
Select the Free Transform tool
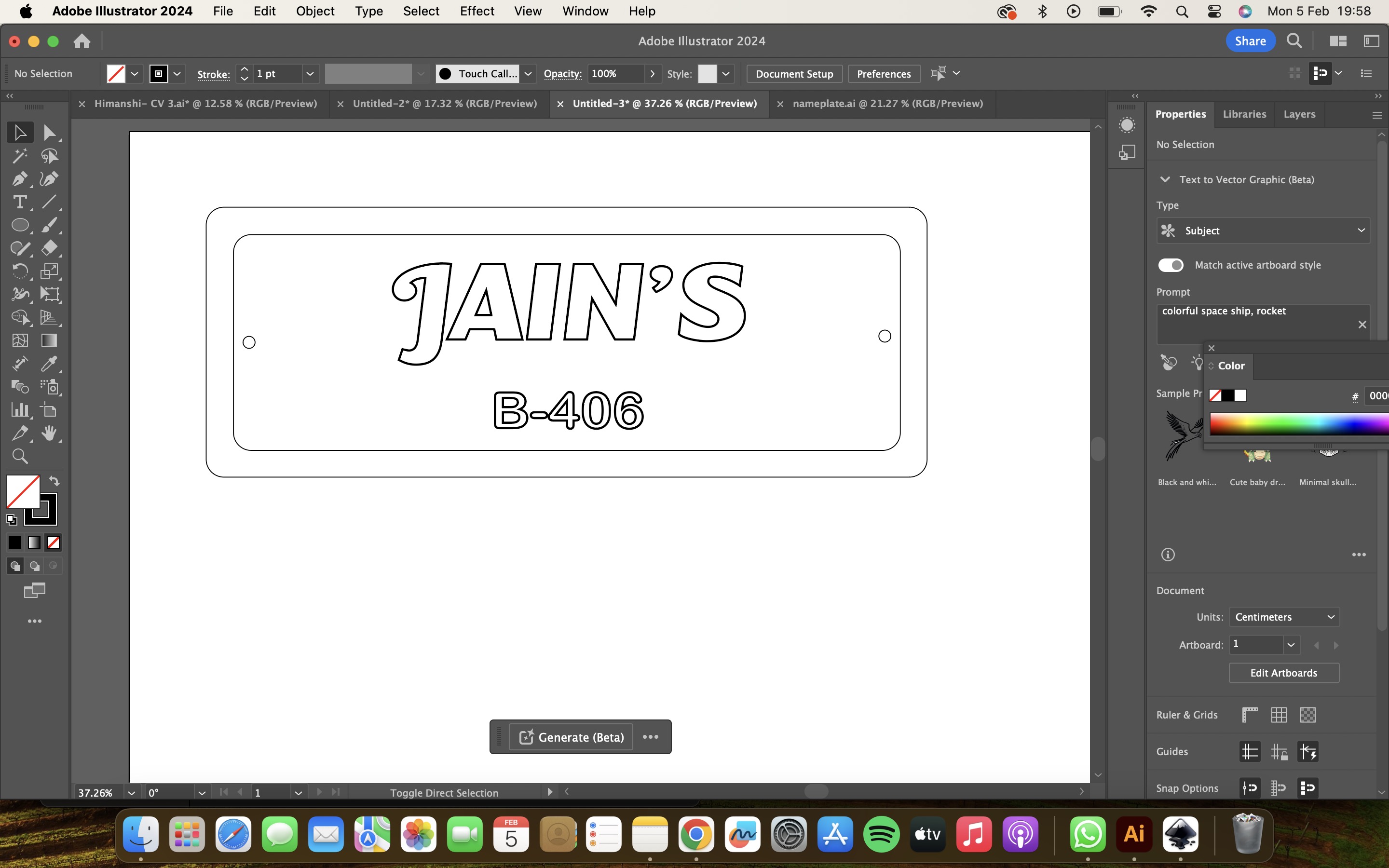pos(49,295)
